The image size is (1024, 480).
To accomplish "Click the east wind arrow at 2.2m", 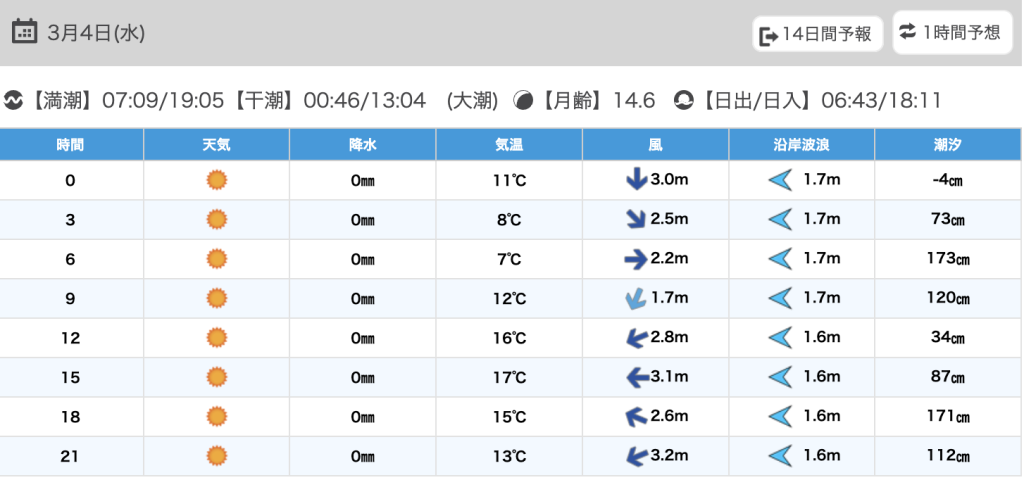I will (635, 259).
